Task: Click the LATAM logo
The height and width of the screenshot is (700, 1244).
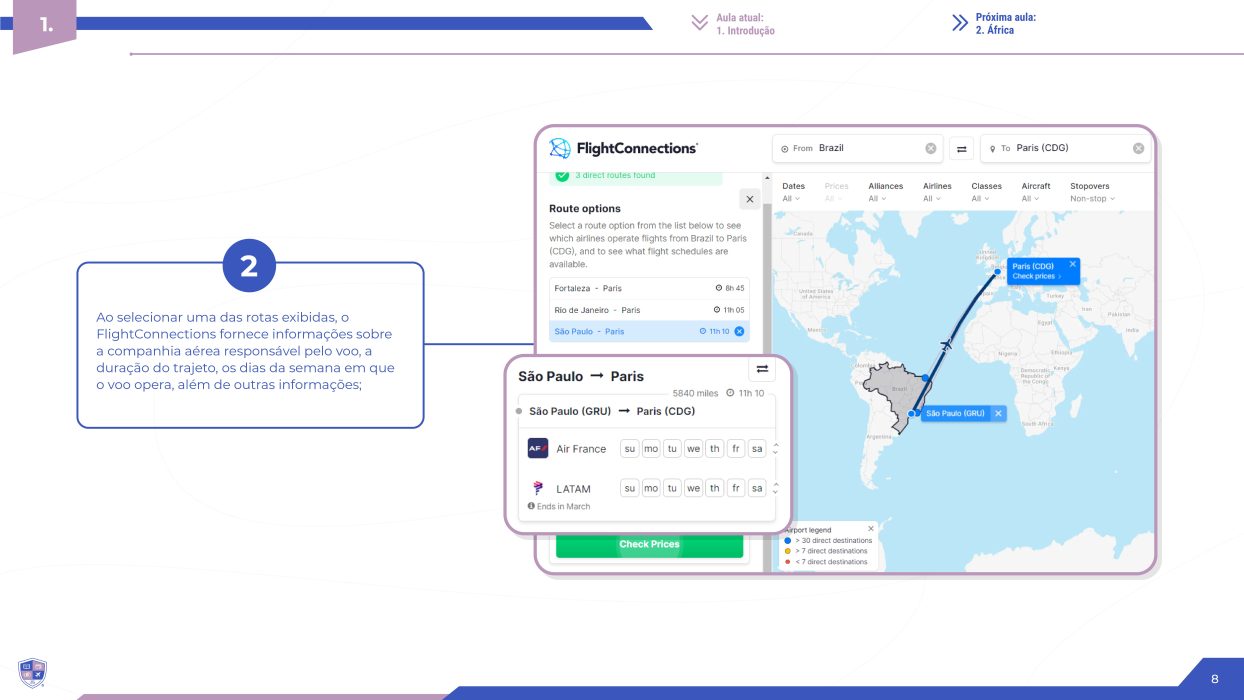Action: pos(538,488)
